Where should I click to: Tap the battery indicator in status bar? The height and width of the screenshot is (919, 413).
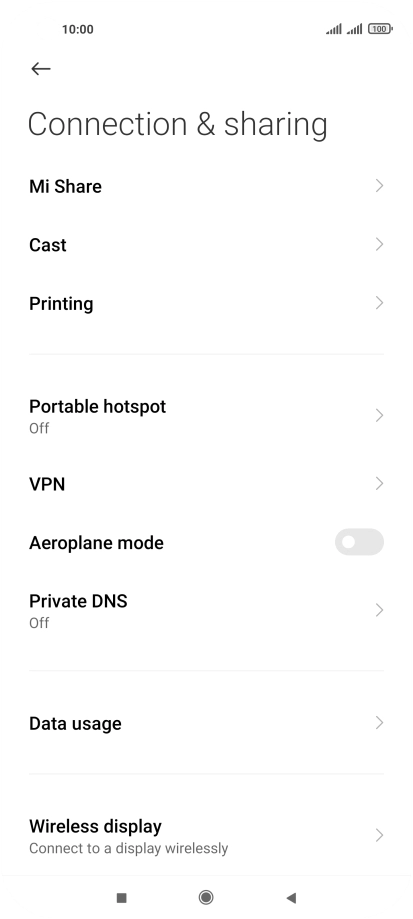click(380, 29)
